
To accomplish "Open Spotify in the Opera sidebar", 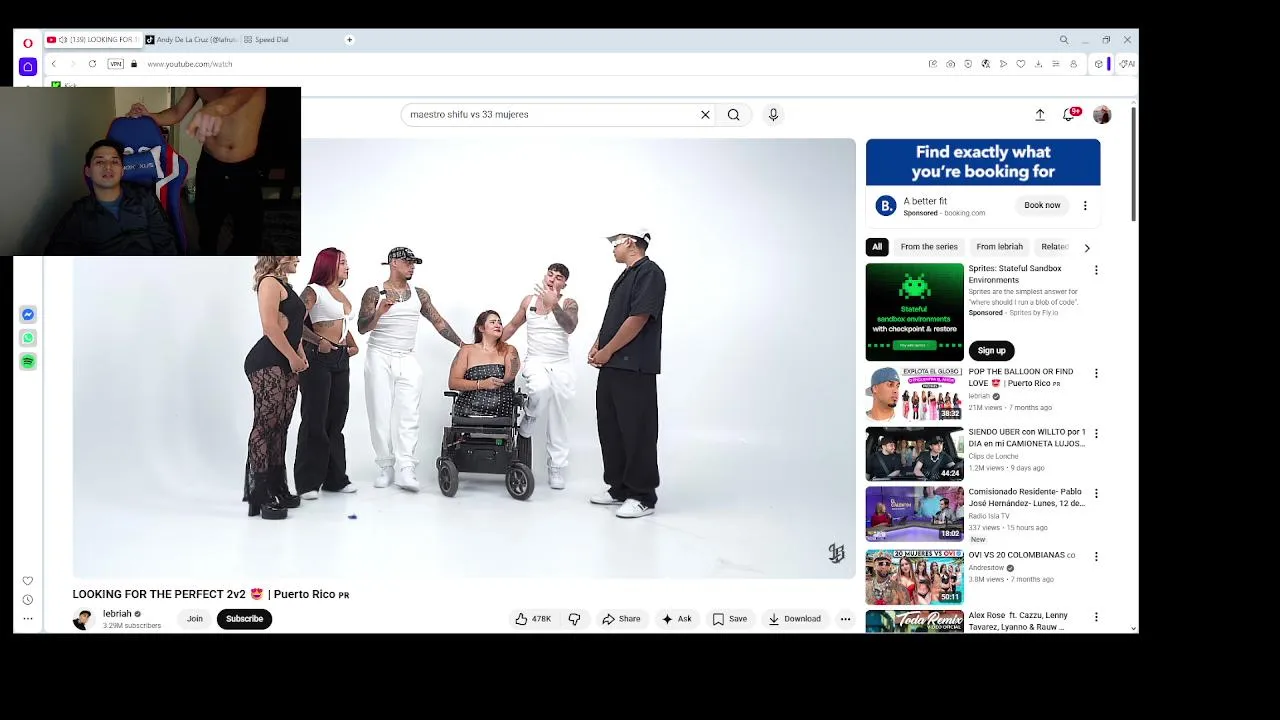I will (x=28, y=361).
